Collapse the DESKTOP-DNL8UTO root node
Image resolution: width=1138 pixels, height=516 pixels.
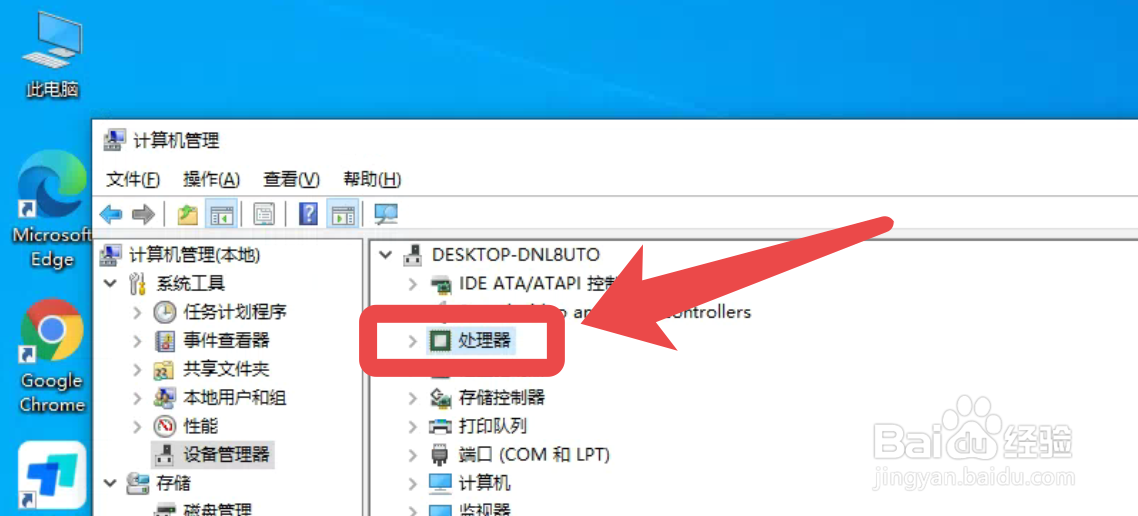(x=387, y=255)
